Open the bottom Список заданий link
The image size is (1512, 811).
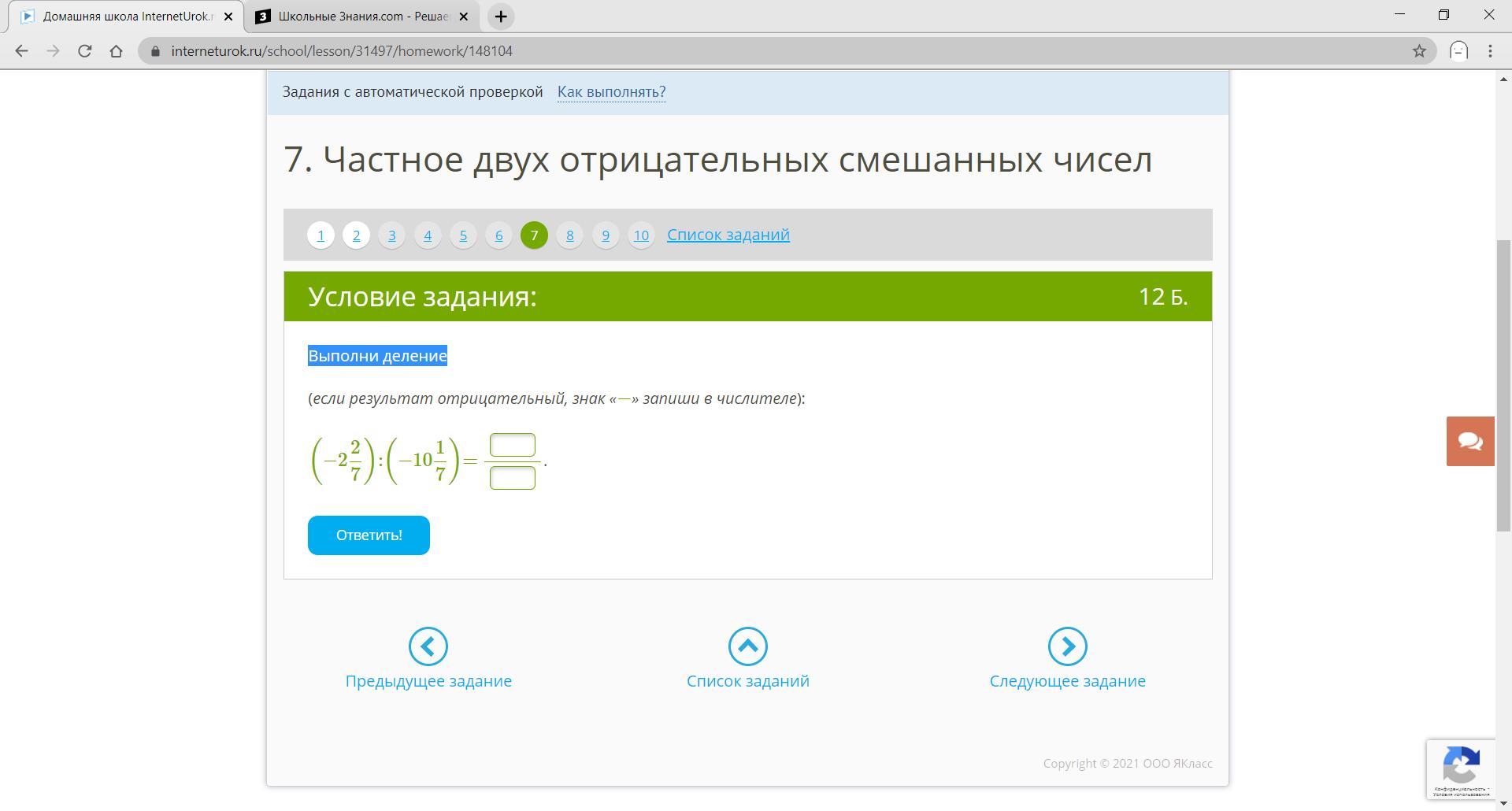[x=748, y=681]
